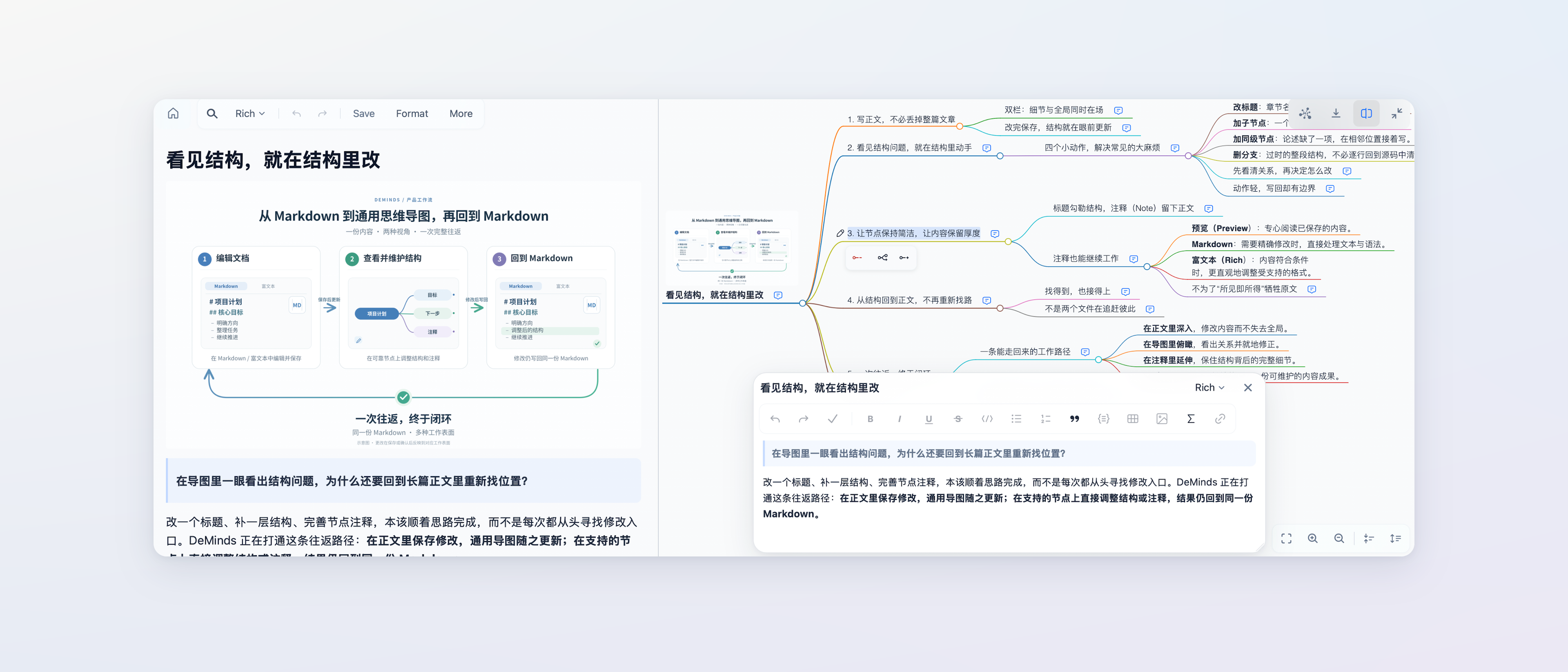Click the workflow diagram in the document
This screenshot has height=672, width=1568.
click(x=403, y=315)
